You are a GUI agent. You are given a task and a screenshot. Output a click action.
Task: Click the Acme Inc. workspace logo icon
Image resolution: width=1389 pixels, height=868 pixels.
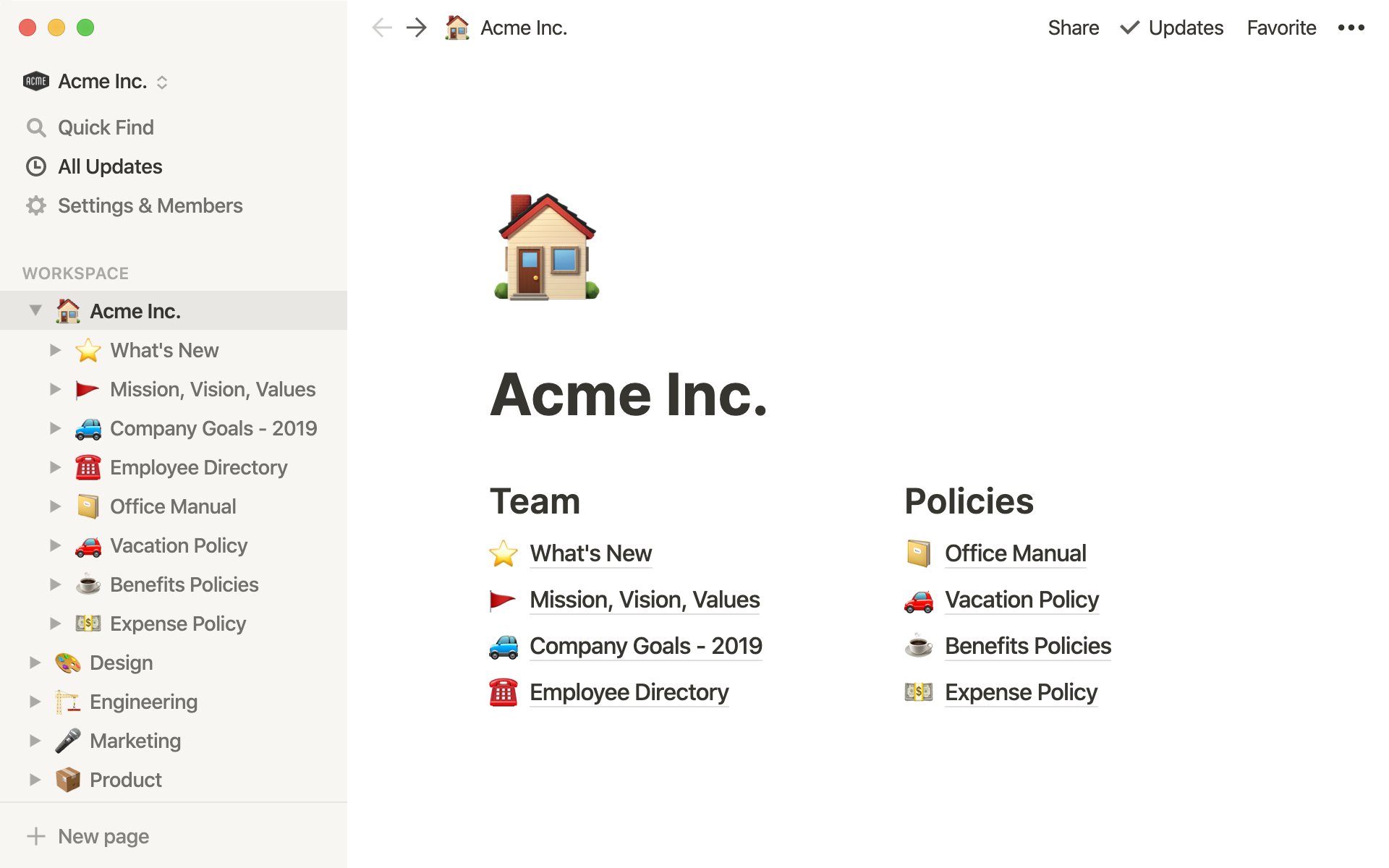tap(35, 81)
